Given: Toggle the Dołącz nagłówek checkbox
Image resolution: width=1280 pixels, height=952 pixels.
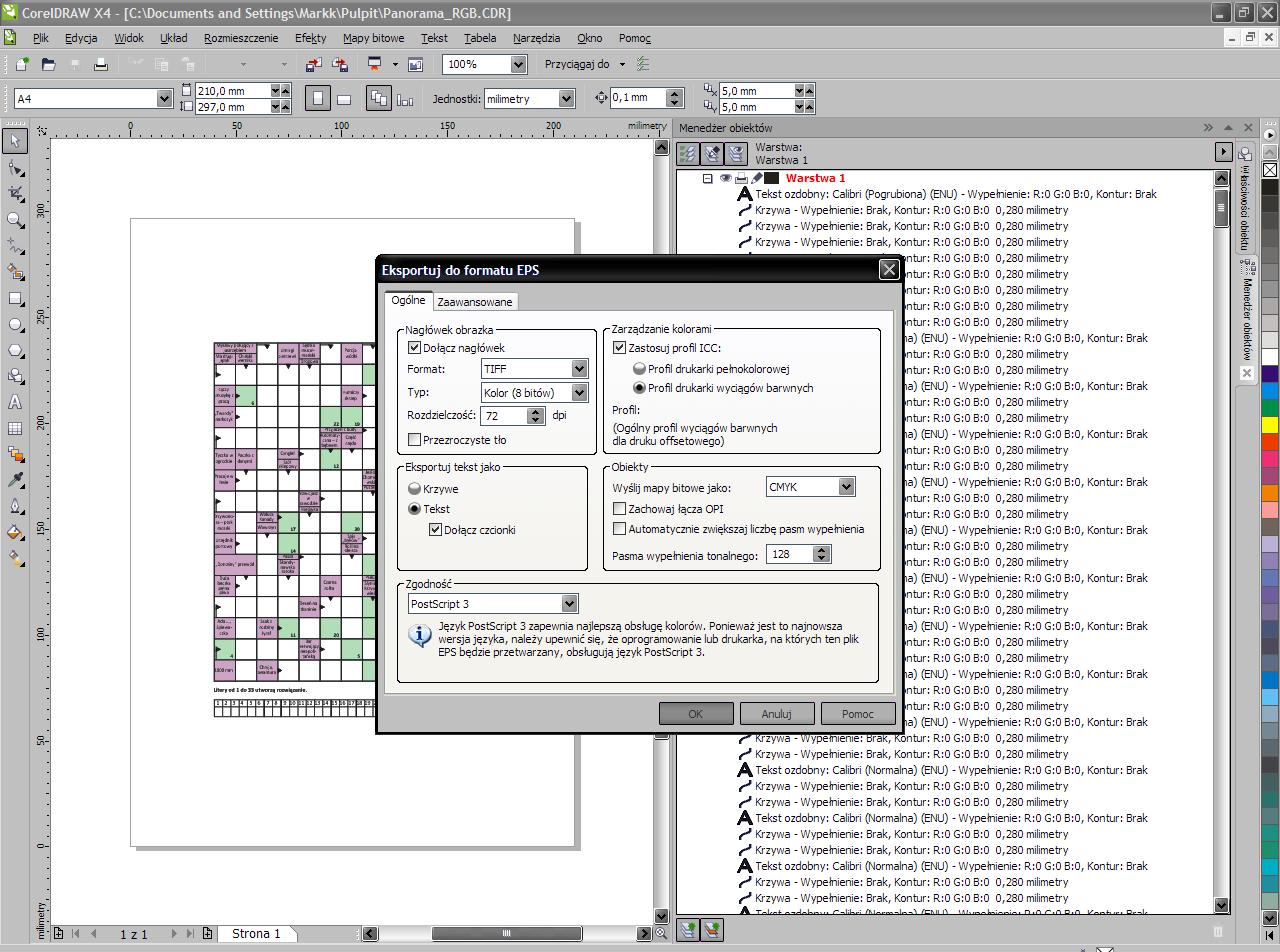Looking at the screenshot, I should (x=415, y=348).
